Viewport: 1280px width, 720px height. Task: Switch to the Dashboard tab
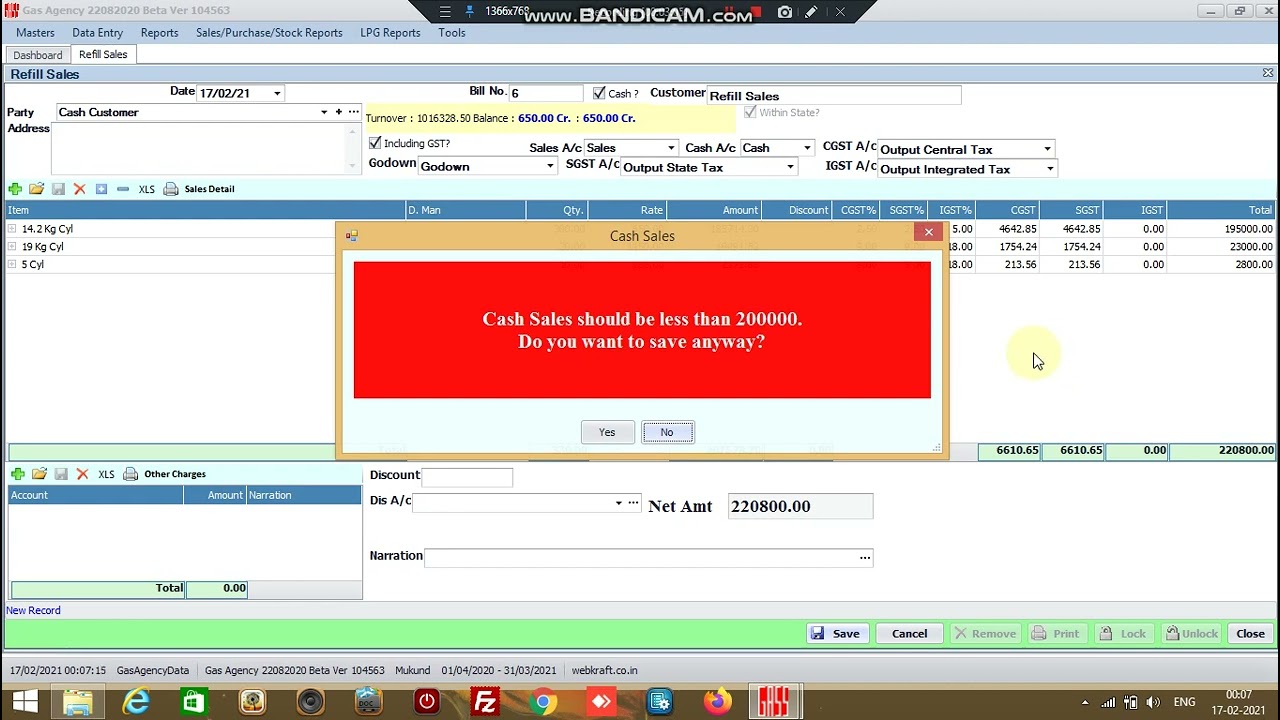point(38,55)
